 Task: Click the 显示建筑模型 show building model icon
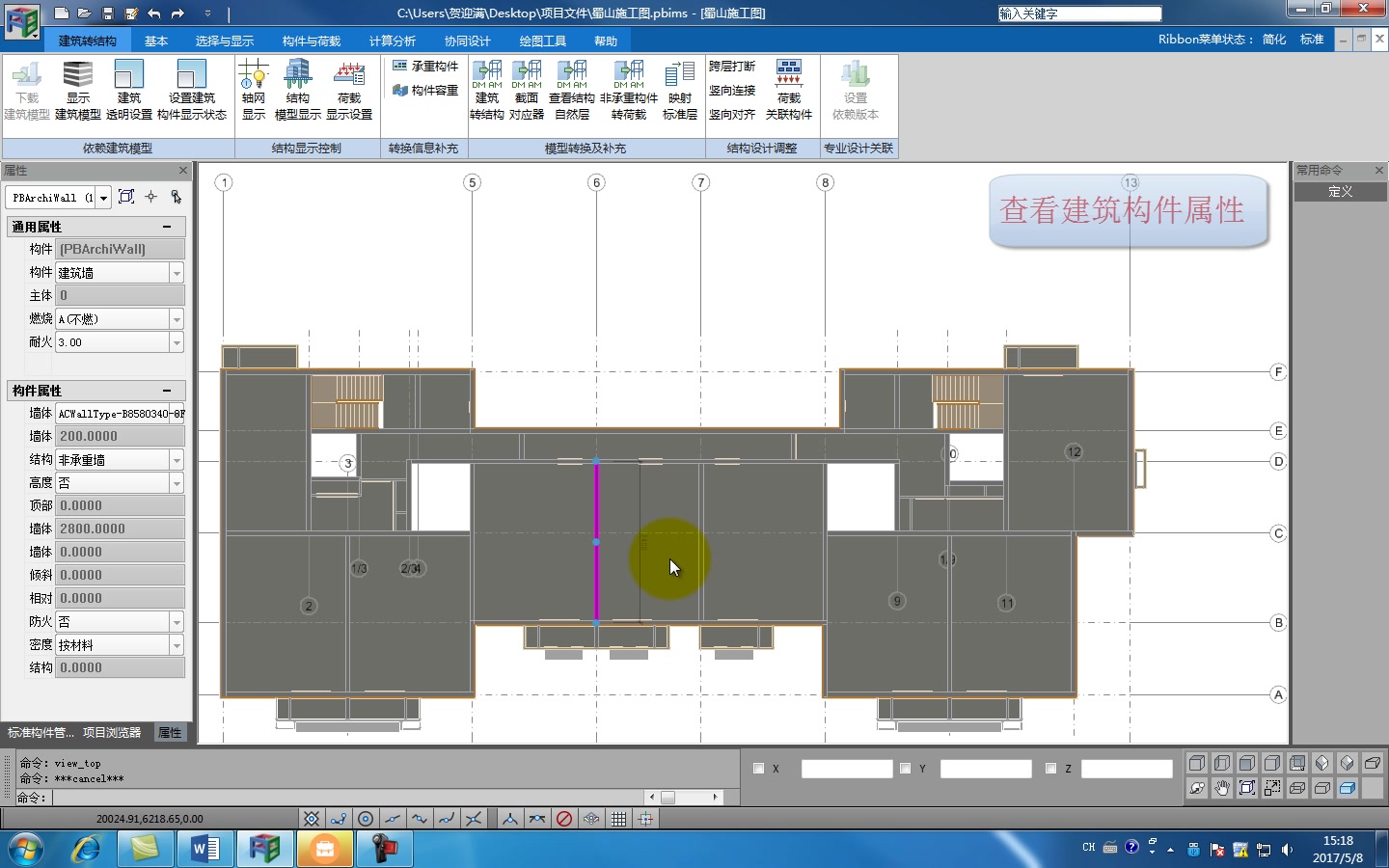(77, 90)
